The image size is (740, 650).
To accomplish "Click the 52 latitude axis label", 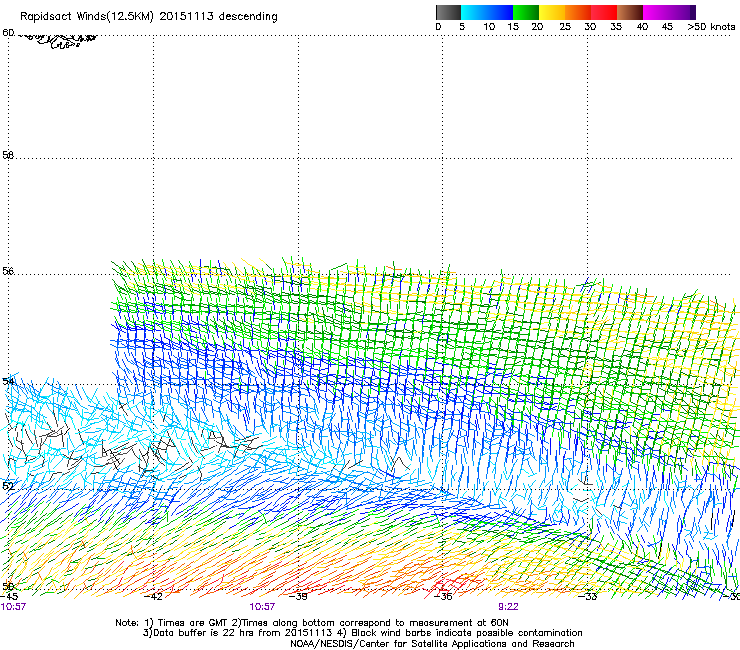I will pos(8,486).
